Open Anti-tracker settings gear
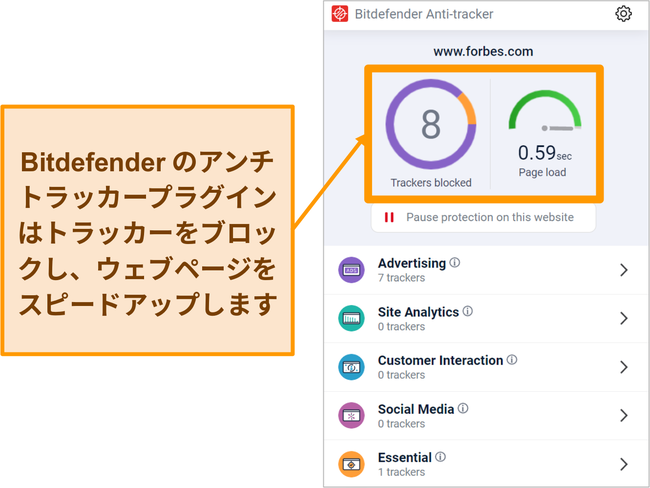650x488 pixels. pos(623,14)
